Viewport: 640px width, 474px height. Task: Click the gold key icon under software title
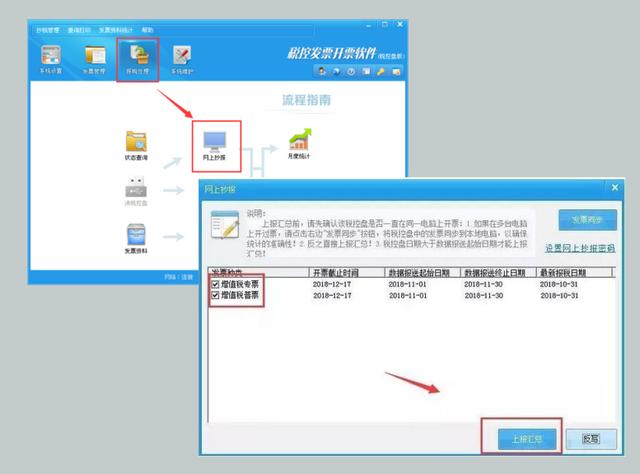click(x=380, y=71)
